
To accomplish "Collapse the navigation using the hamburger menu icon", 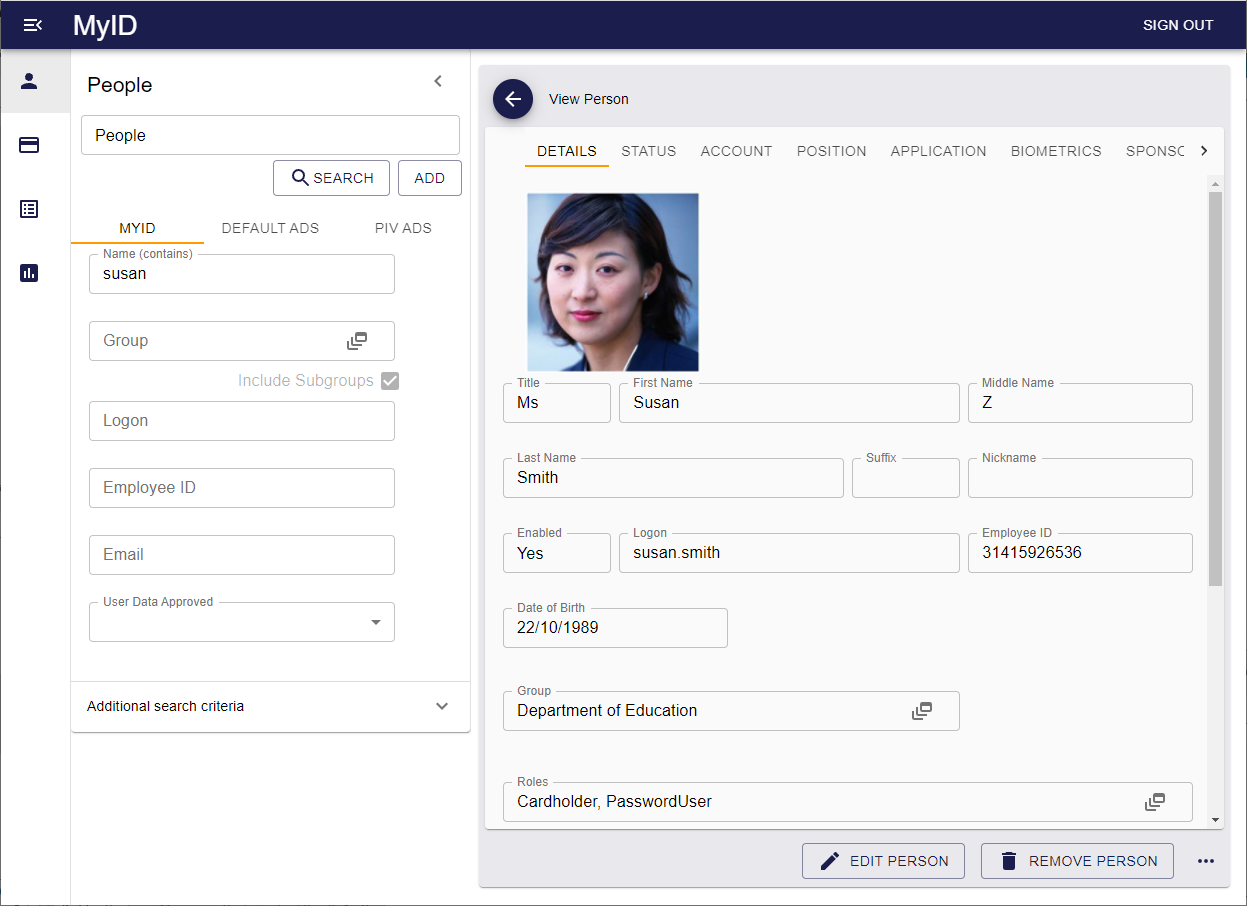I will point(33,25).
